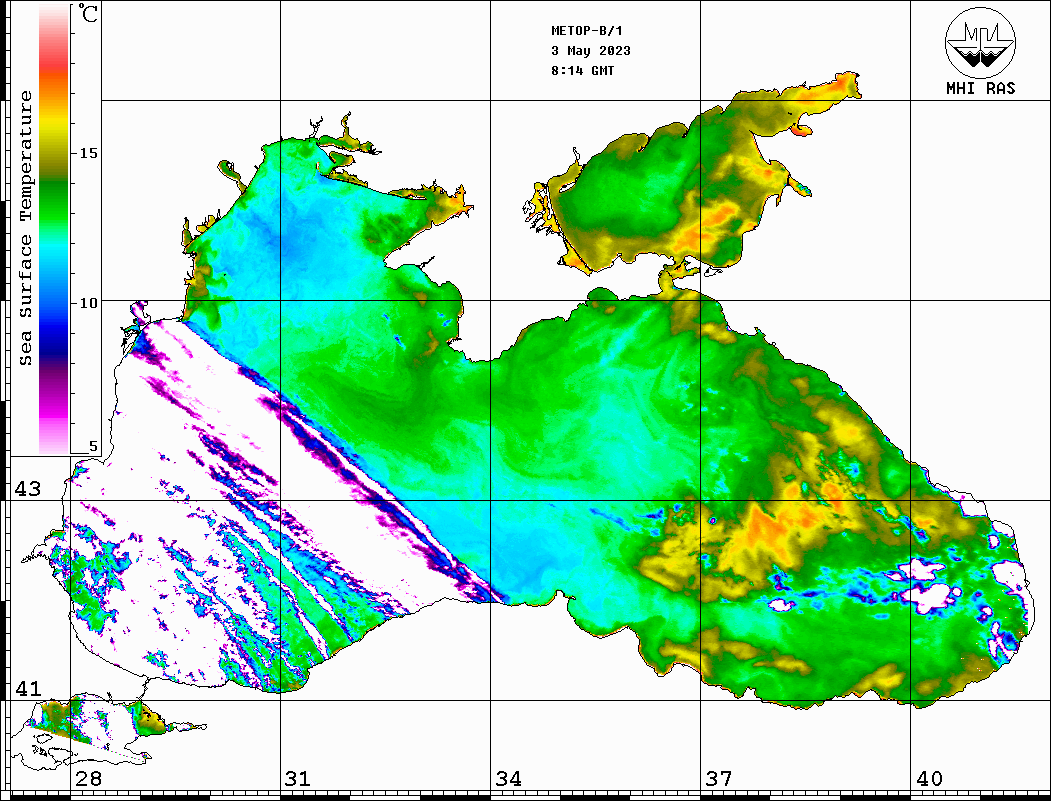Screen dimensions: 1051x801
Task: Click latitude label 43
Action: point(27,489)
